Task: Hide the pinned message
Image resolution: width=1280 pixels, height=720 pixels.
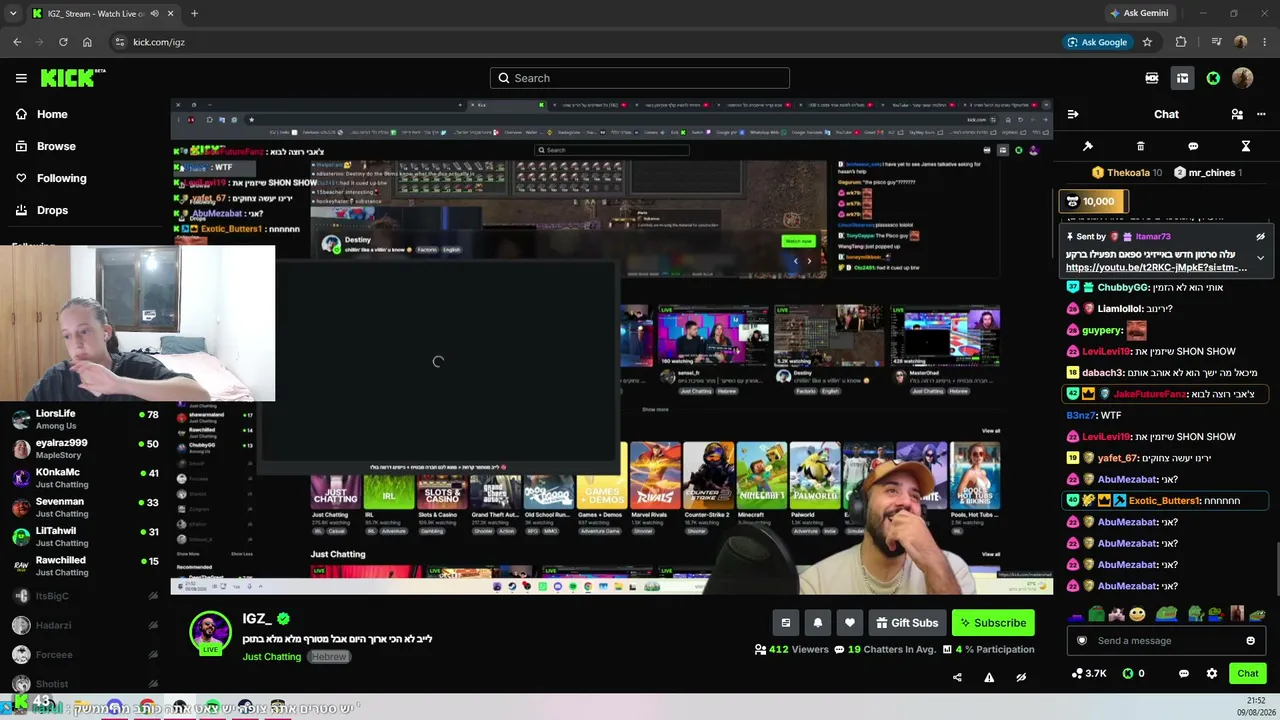Action: click(1261, 237)
